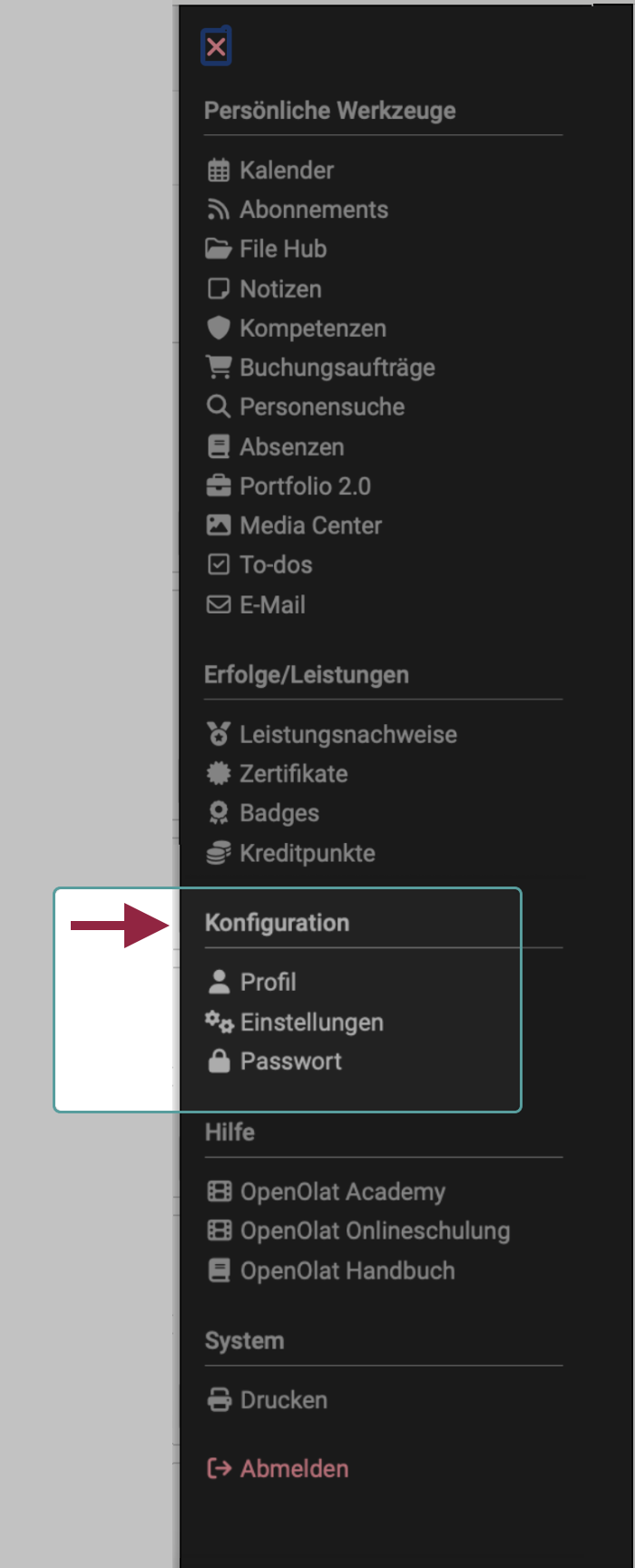Open the Buchungsaufträge shopping cart icon
This screenshot has height=1568, width=635.
tap(219, 367)
